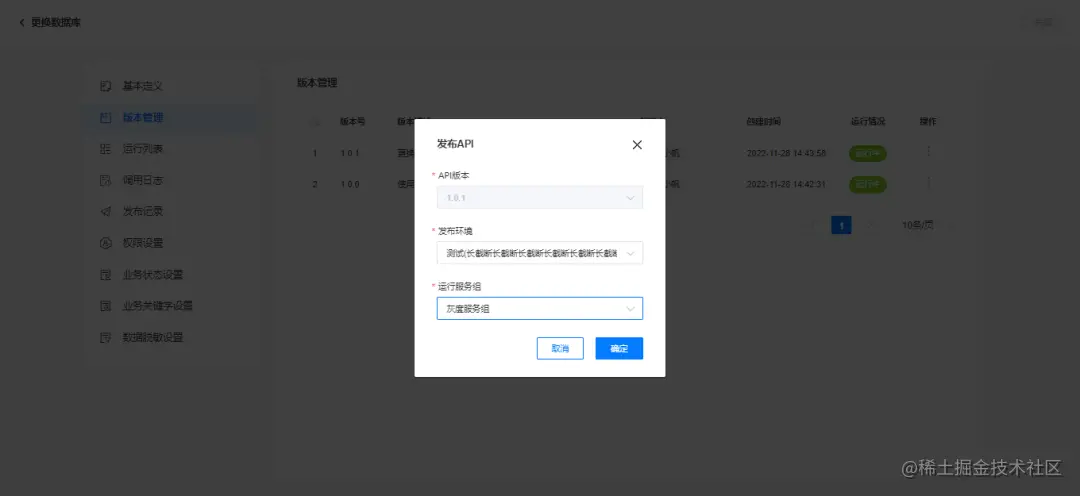Expand the 运行服务组 dropdown showing 灰度服务组
The width and height of the screenshot is (1080, 496).
[539, 309]
